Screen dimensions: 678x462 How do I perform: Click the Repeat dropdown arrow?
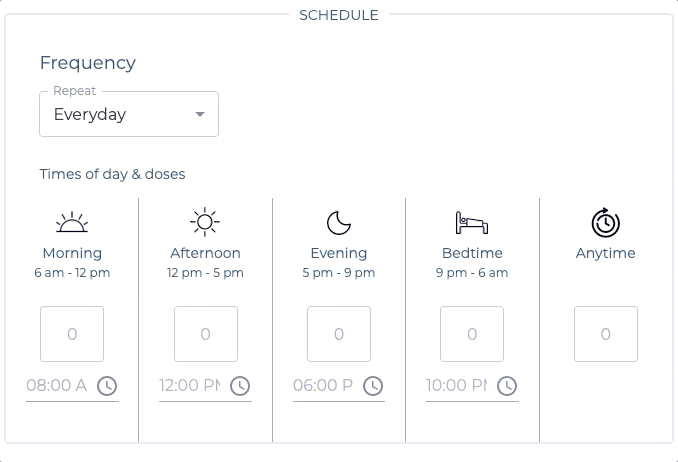pyautogui.click(x=200, y=114)
